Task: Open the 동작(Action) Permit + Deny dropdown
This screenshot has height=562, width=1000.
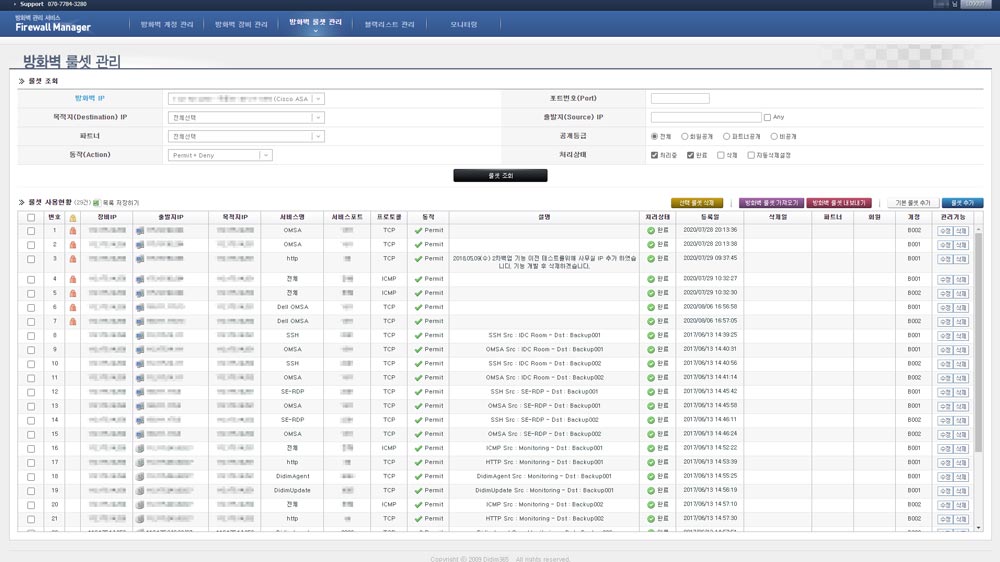Action: point(220,155)
